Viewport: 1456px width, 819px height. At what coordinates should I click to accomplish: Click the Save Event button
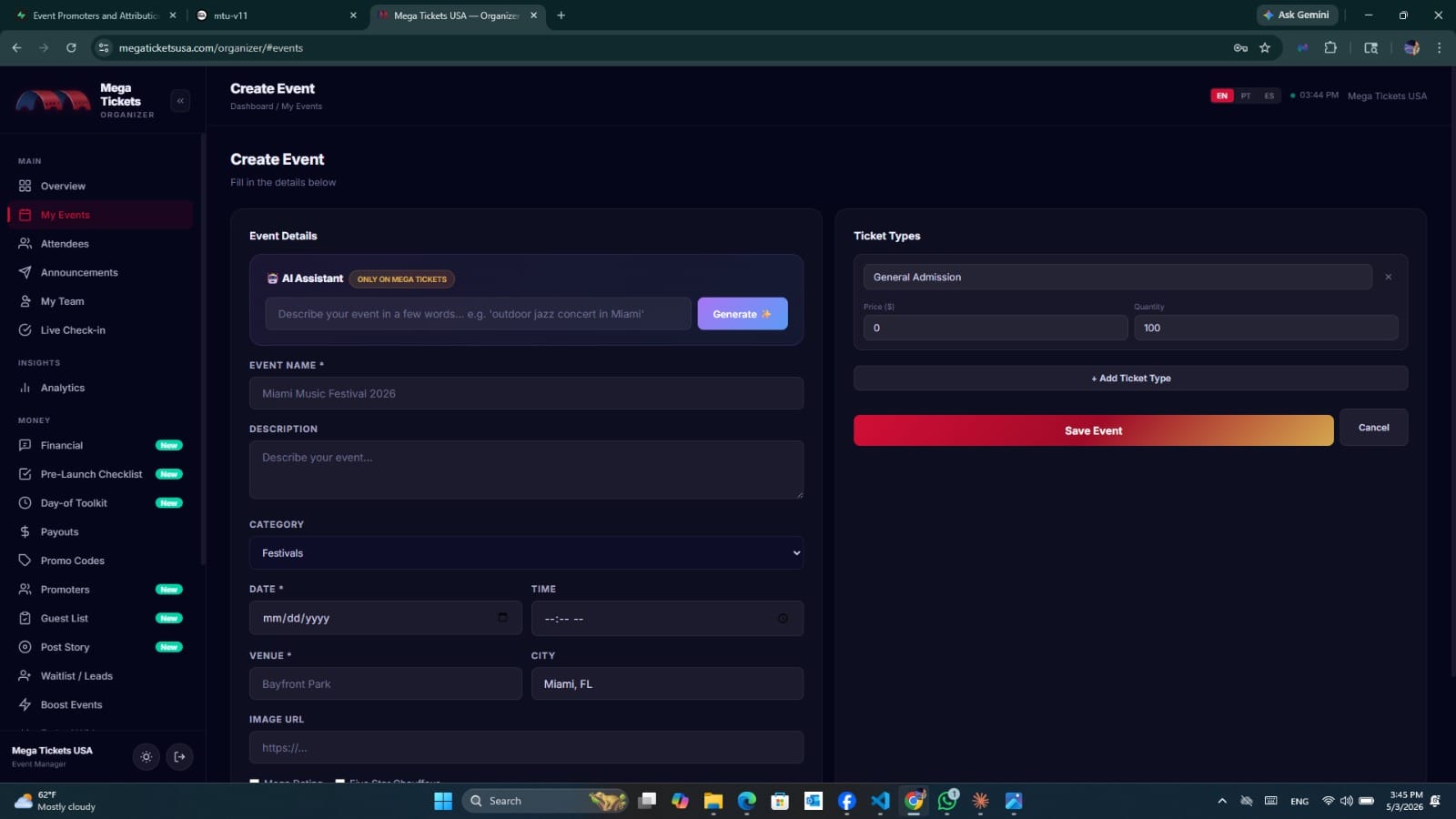pyautogui.click(x=1093, y=430)
